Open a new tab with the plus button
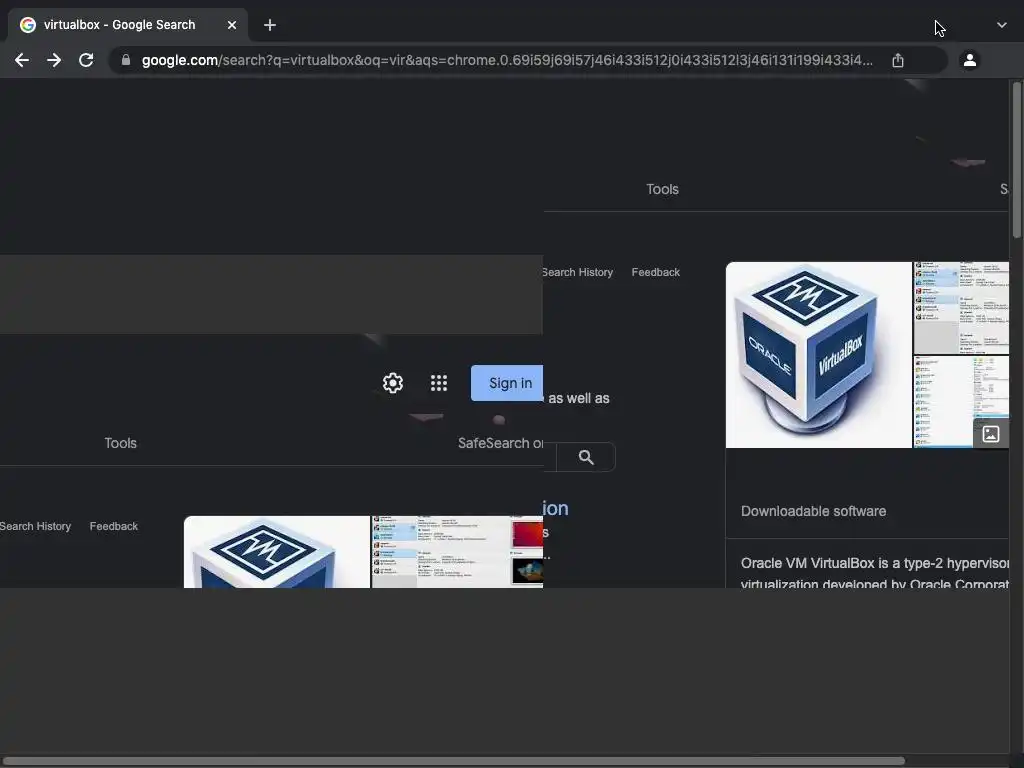Viewport: 1024px width, 768px height. point(270,25)
